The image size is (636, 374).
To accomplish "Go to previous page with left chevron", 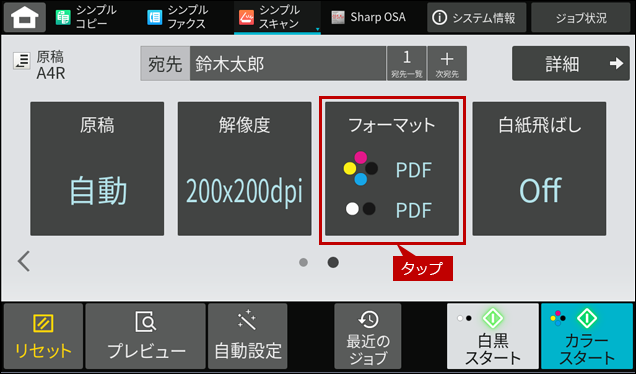I will point(24,261).
